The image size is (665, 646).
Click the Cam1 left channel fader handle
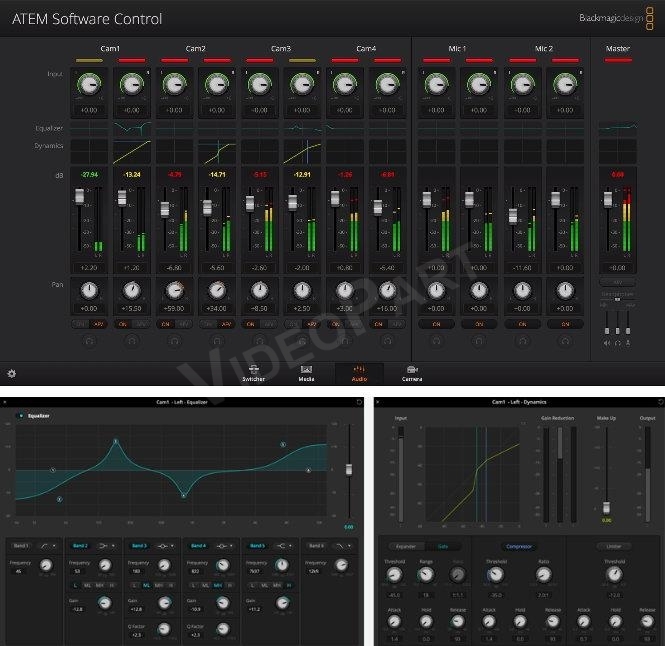pyautogui.click(x=79, y=196)
